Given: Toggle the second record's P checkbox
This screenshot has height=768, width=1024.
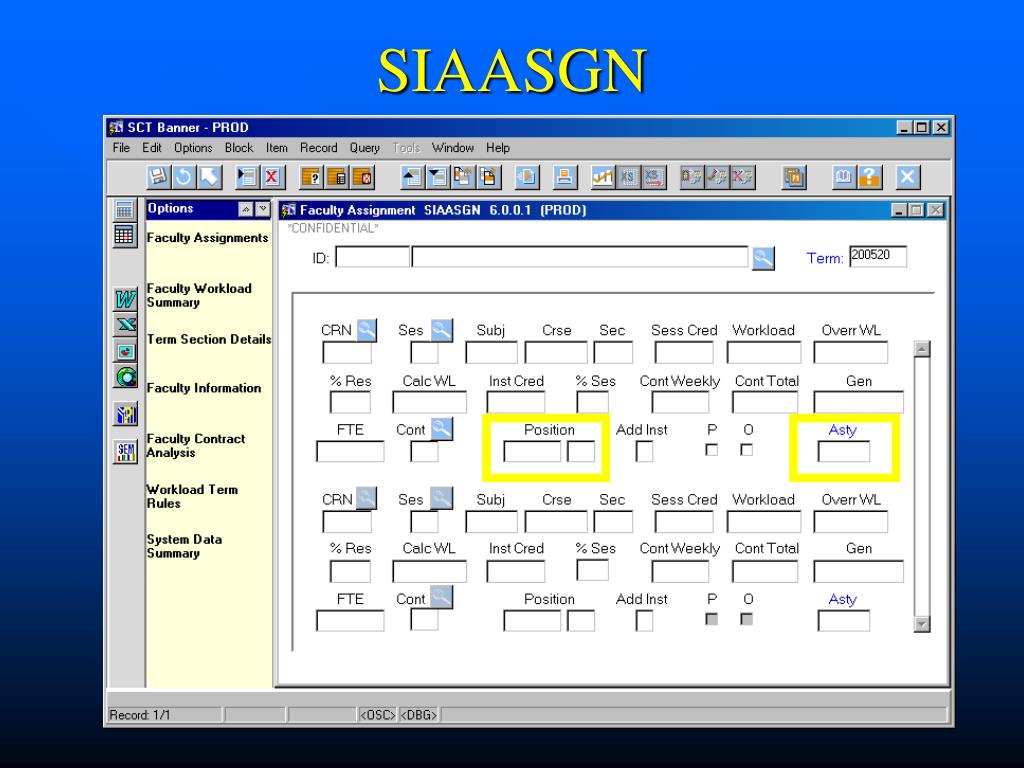Looking at the screenshot, I should 712,618.
